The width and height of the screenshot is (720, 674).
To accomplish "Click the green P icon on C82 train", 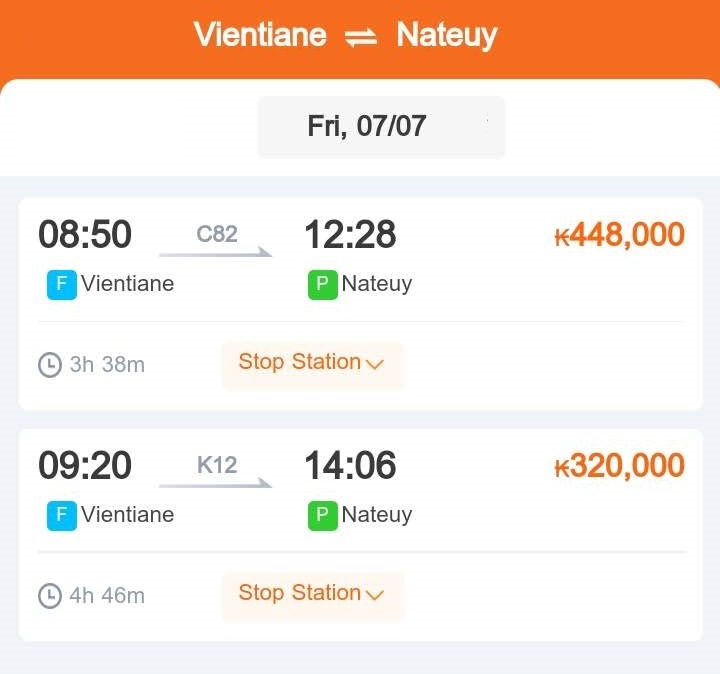I will (322, 285).
